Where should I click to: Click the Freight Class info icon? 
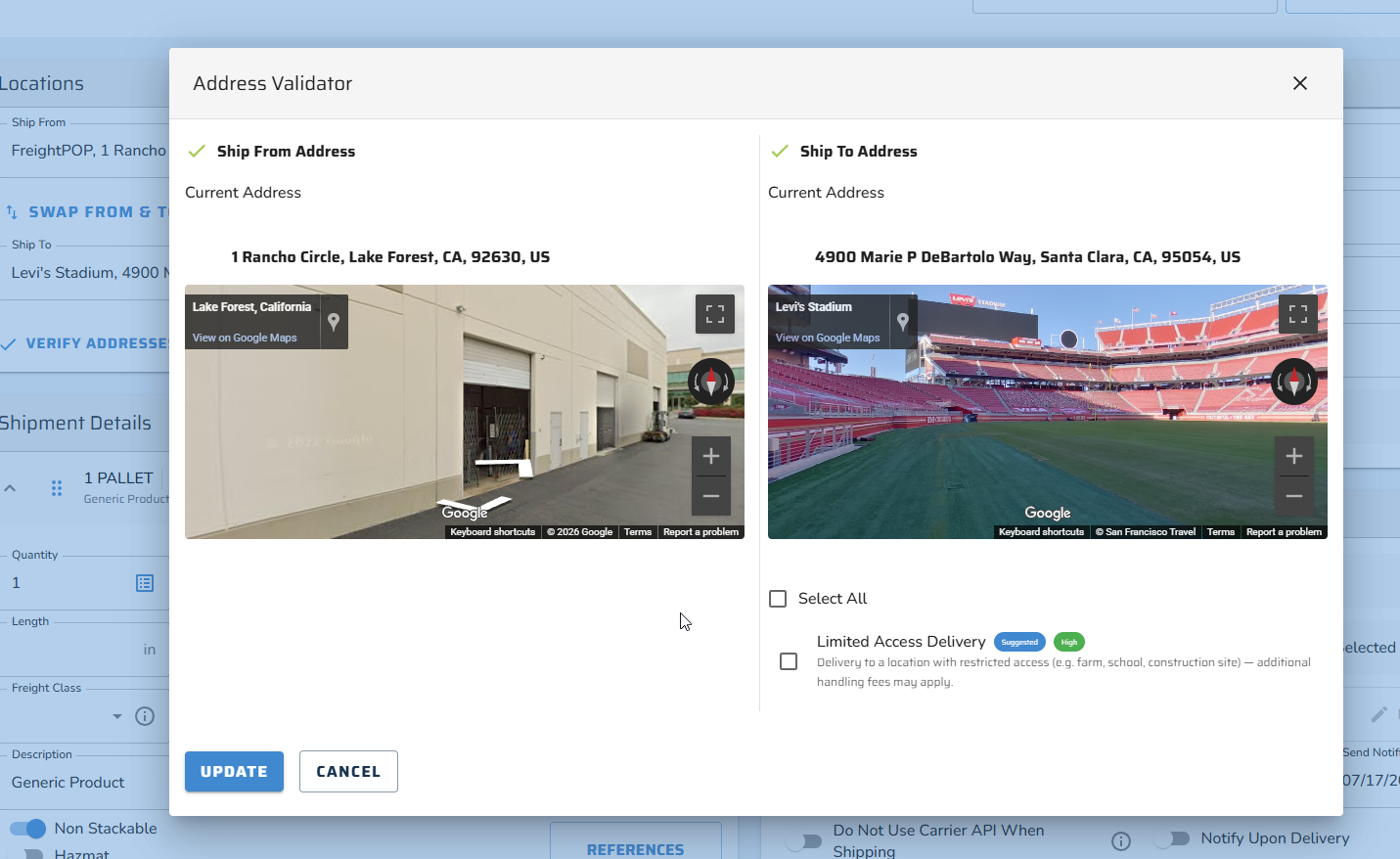tap(145, 716)
